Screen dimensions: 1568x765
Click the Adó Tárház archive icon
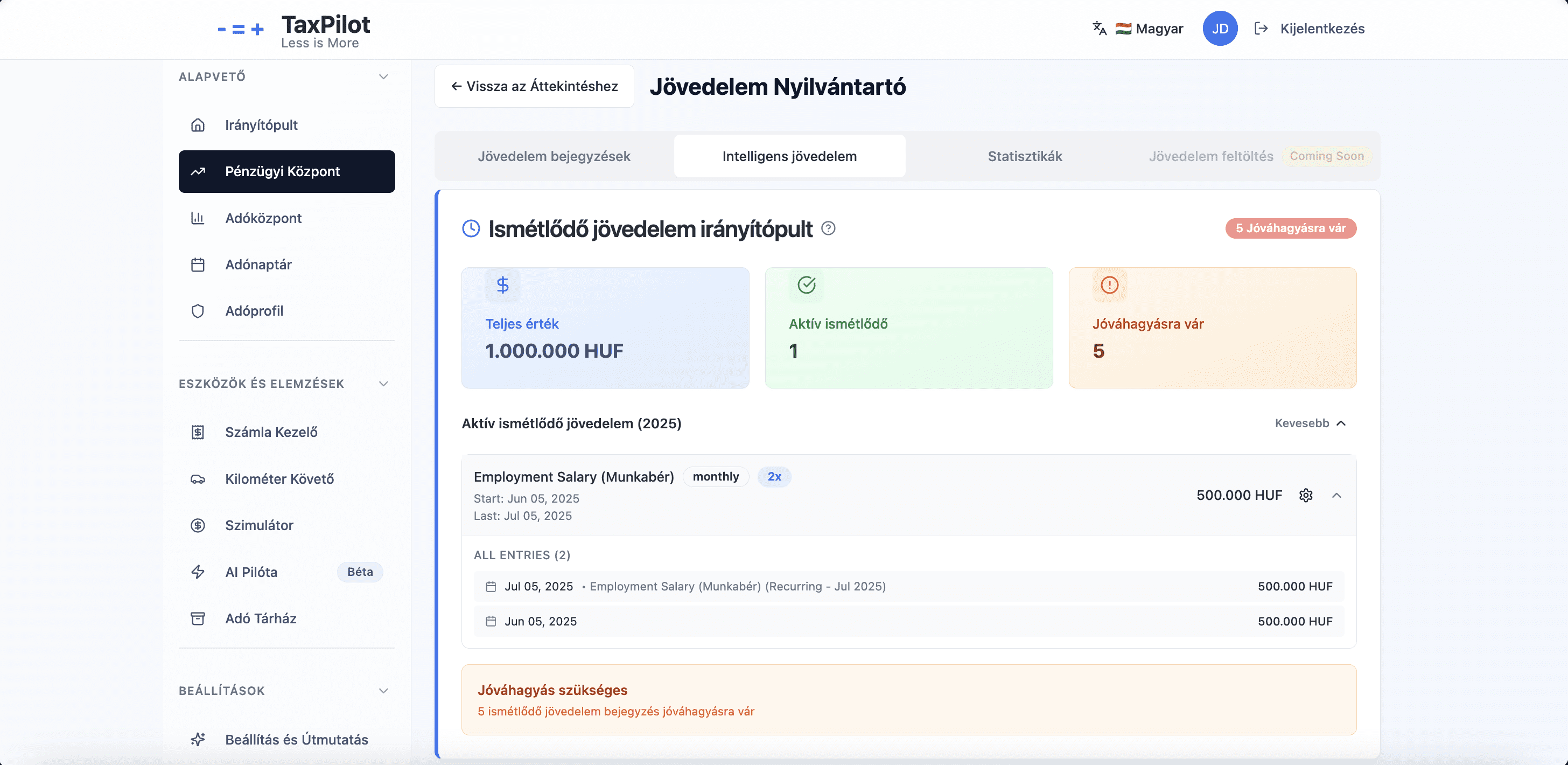point(198,618)
